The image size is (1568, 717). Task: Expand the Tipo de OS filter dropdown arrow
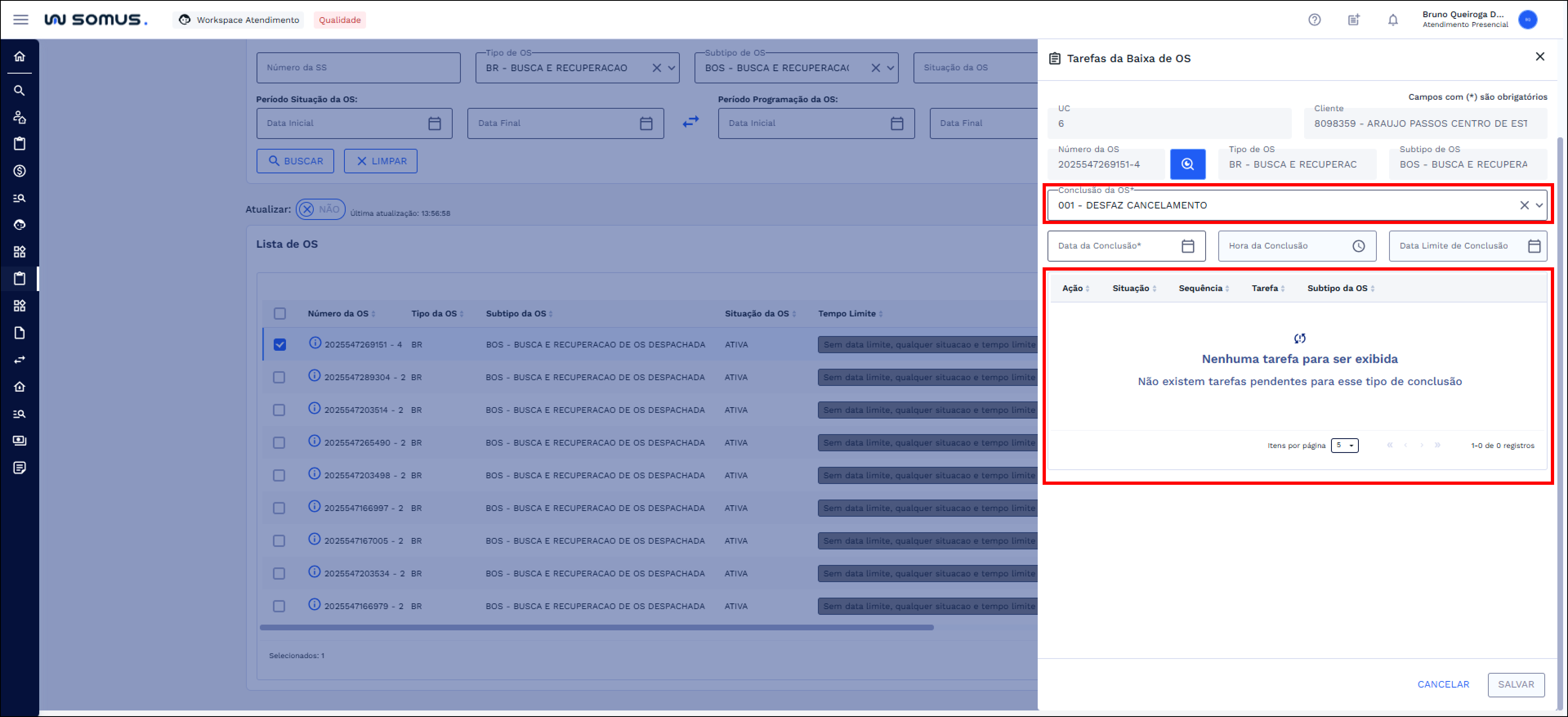pos(671,67)
